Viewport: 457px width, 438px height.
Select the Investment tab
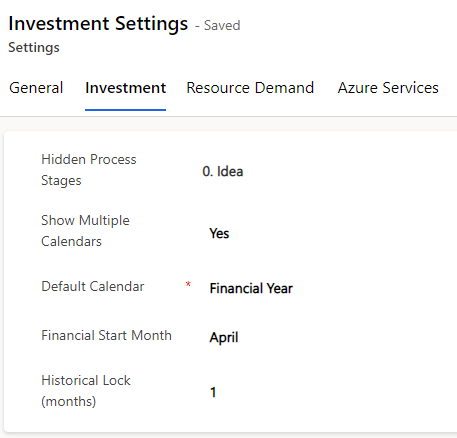(x=125, y=88)
